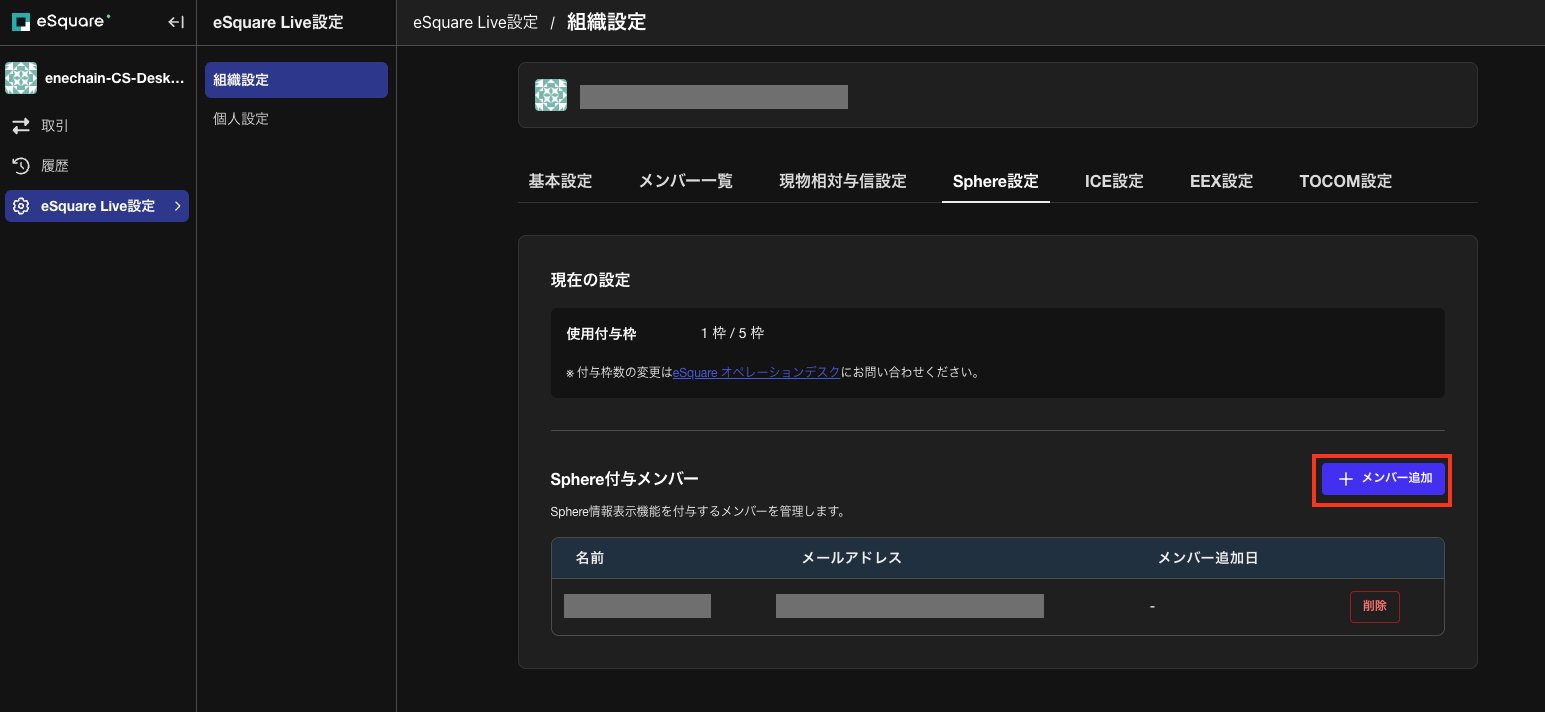
Task: Click the 使用付与枠 label
Action: [601, 333]
